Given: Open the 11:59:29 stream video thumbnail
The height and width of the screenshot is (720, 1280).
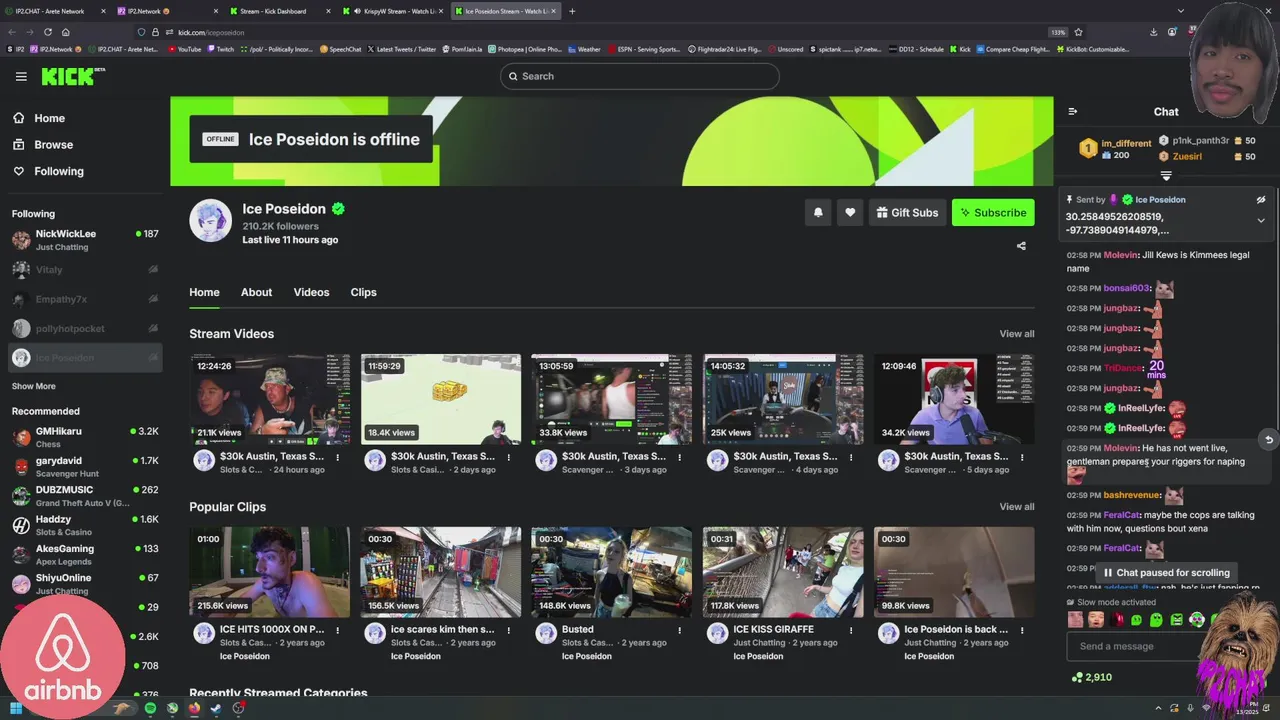Looking at the screenshot, I should click(x=441, y=399).
